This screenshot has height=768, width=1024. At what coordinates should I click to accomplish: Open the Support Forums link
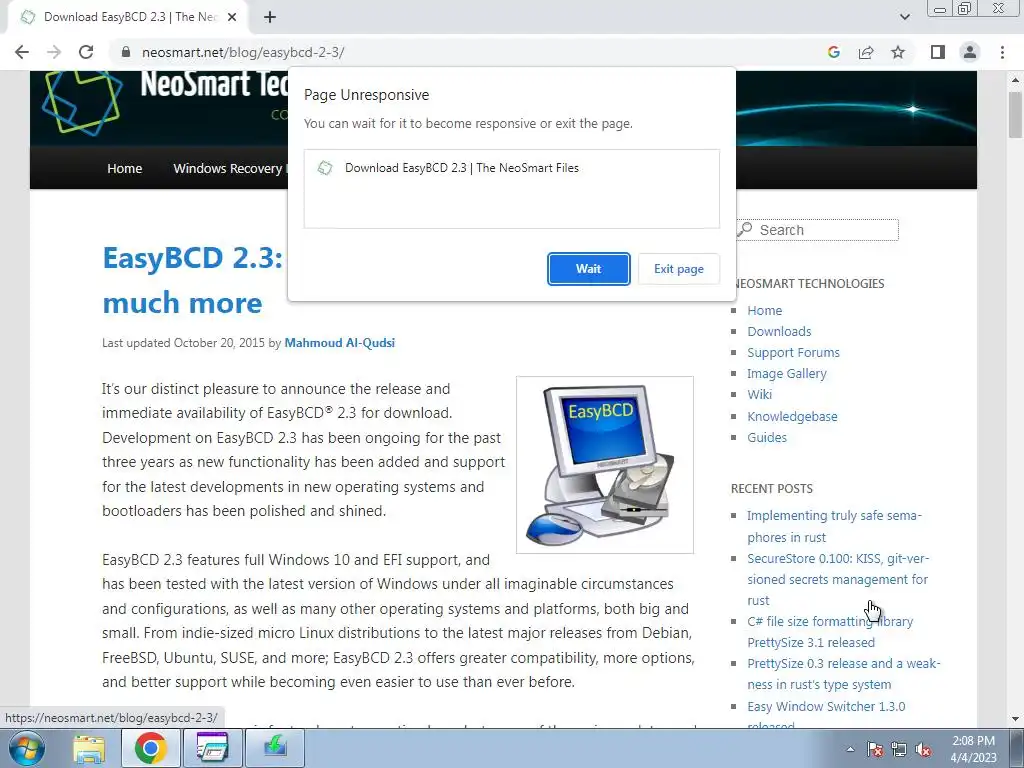coord(793,353)
